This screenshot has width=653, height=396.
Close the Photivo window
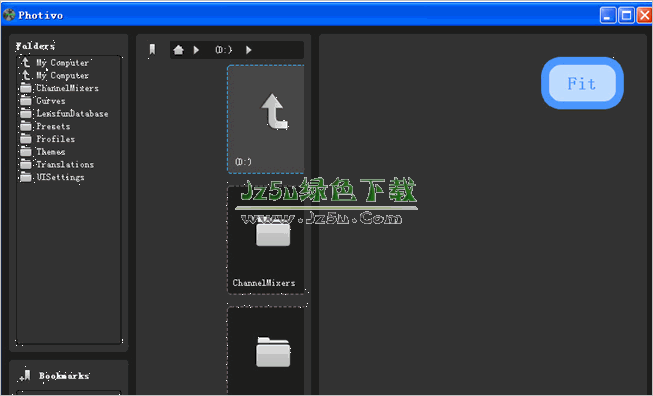[645, 15]
